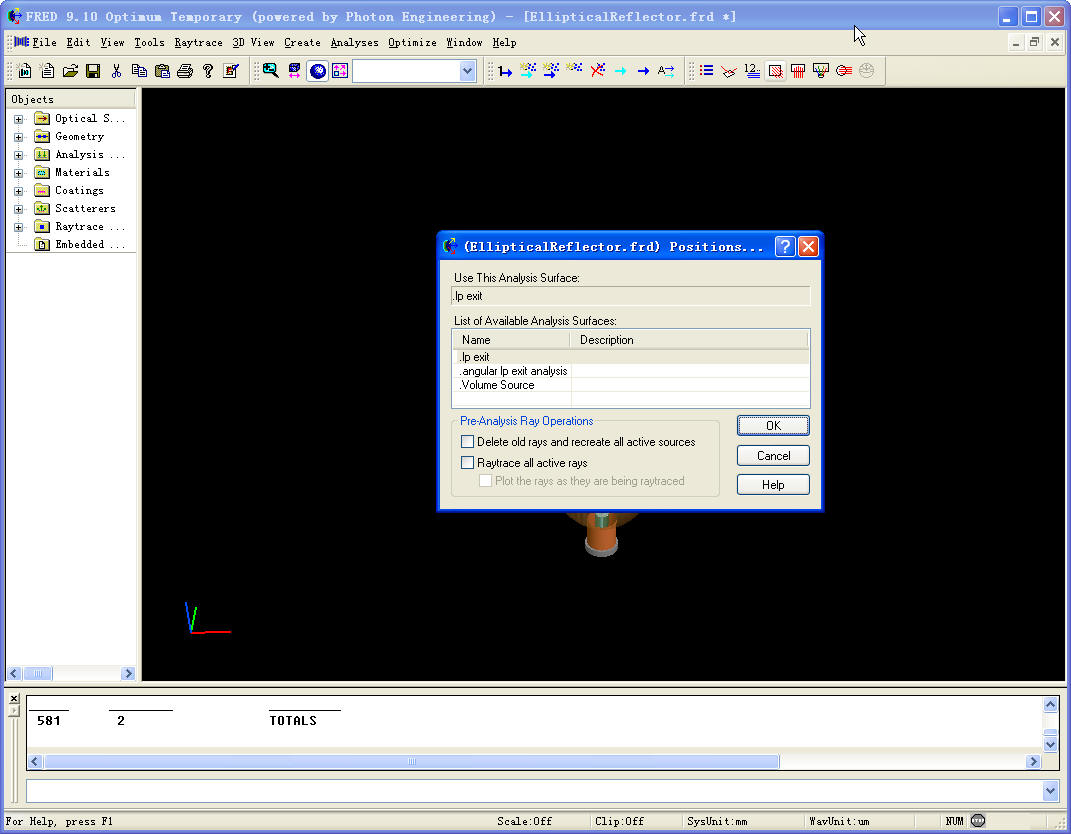Click the new script document icon
This screenshot has height=834, width=1071.
click(x=47, y=70)
